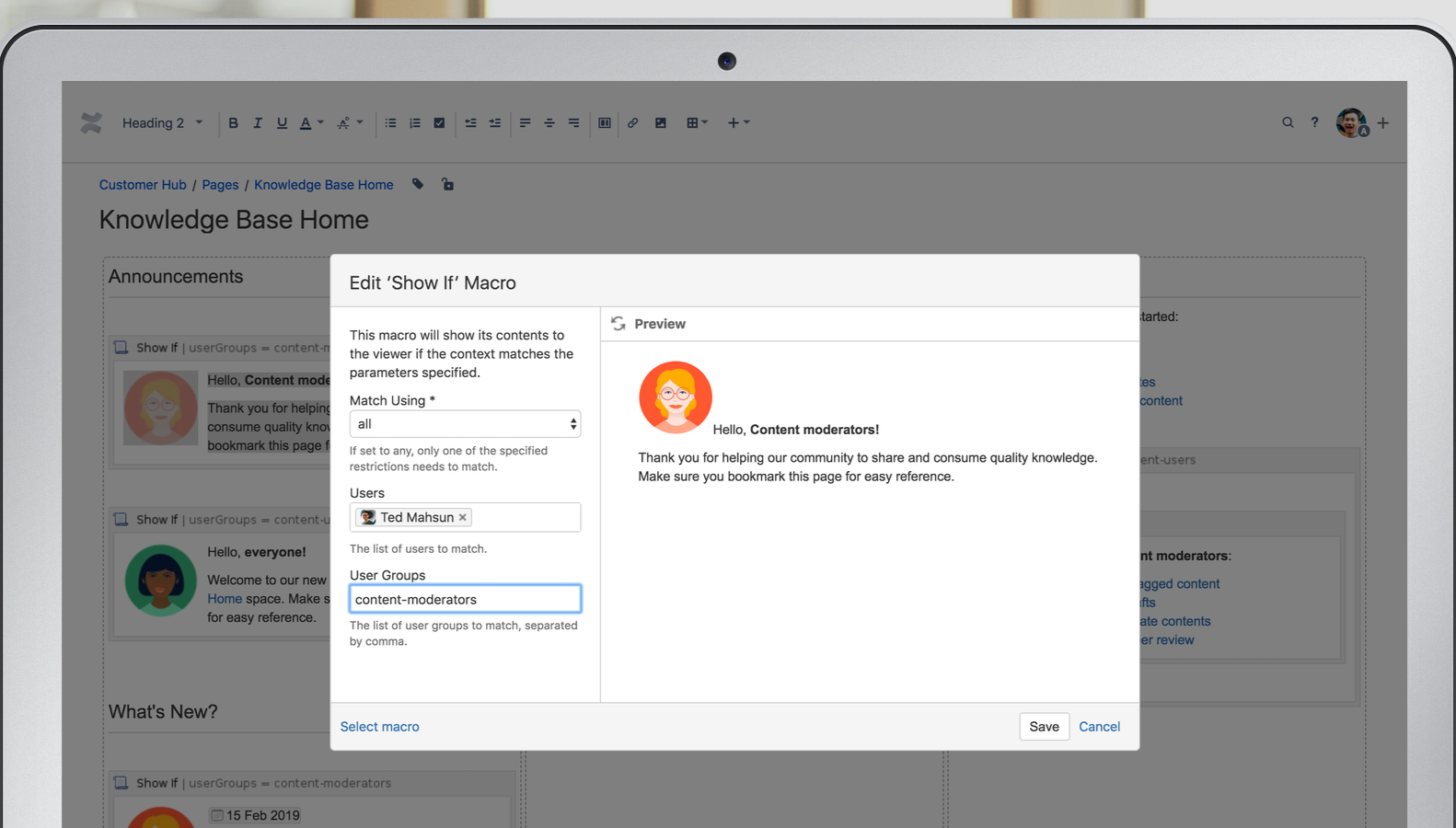This screenshot has width=1456, height=828.
Task: Insert a task list checkbox
Action: [440, 123]
